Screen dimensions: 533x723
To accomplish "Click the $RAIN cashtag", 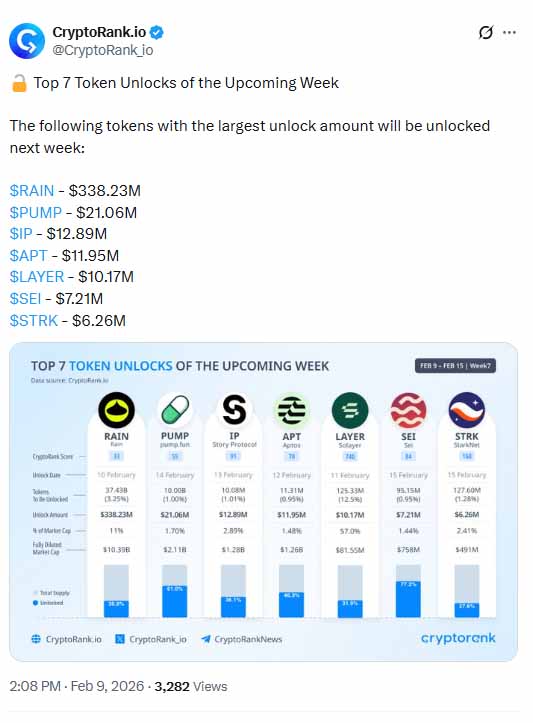I will pos(32,190).
